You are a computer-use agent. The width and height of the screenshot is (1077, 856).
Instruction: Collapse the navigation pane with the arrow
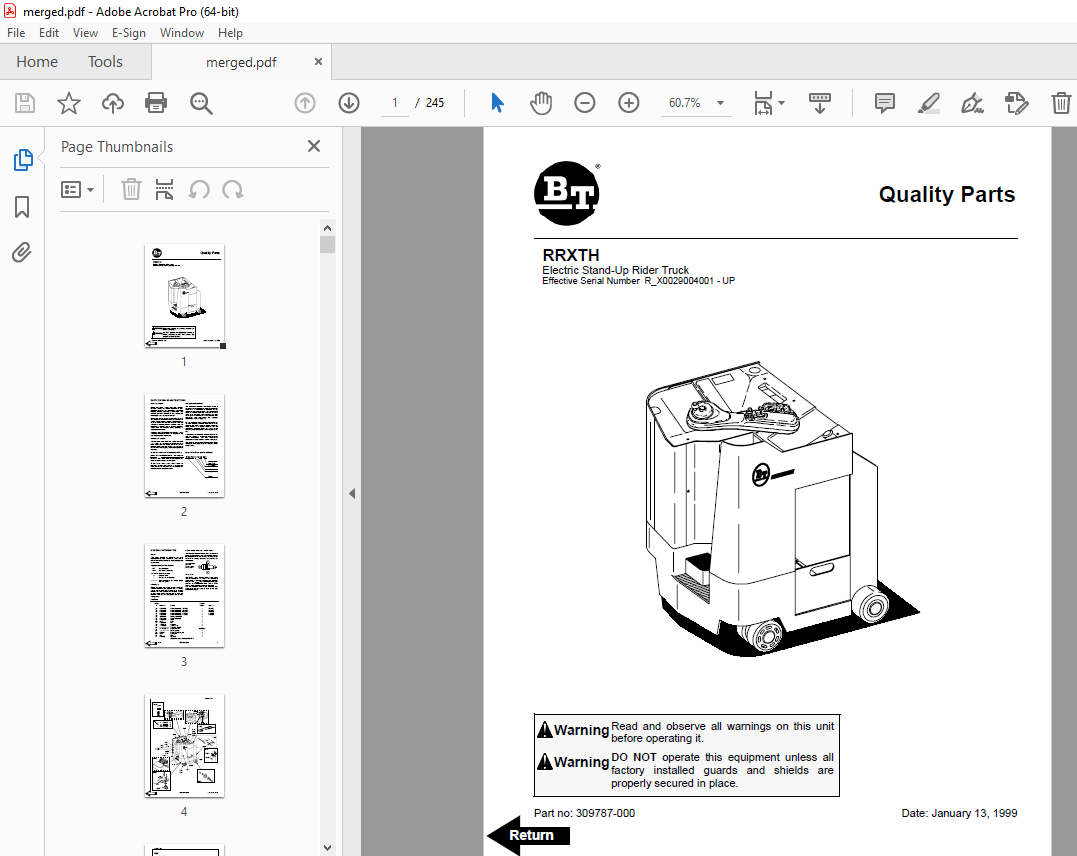pyautogui.click(x=352, y=493)
